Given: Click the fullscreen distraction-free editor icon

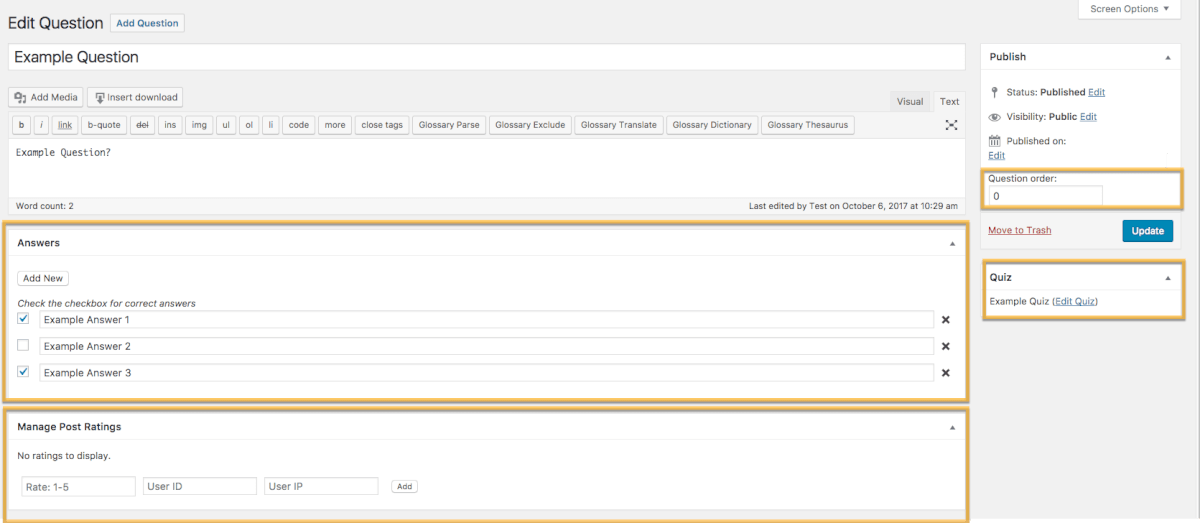Looking at the screenshot, I should [x=951, y=125].
